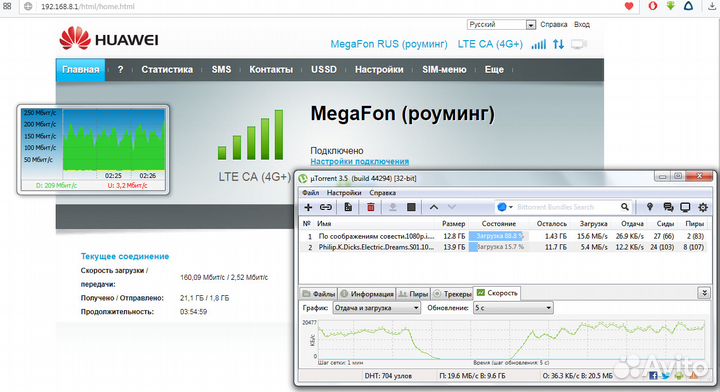Image resolution: width=720 pixels, height=392 pixels.
Task: Open the Обновление interval dropdown
Action: point(513,308)
